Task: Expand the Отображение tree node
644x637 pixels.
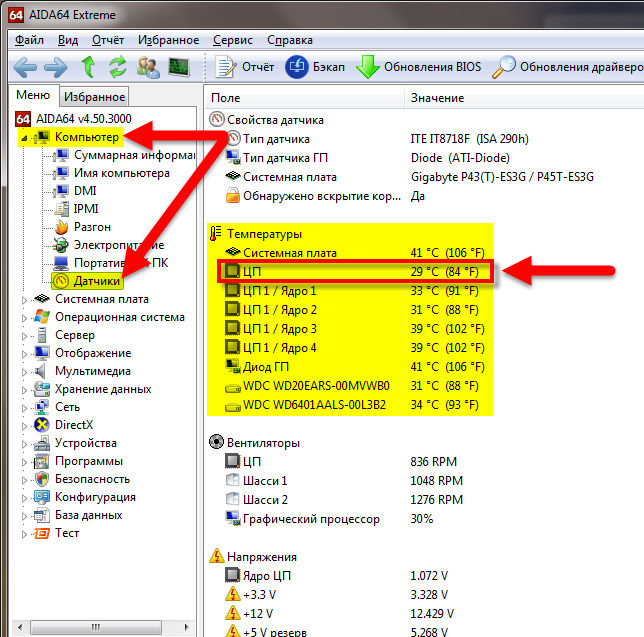Action: [24, 354]
